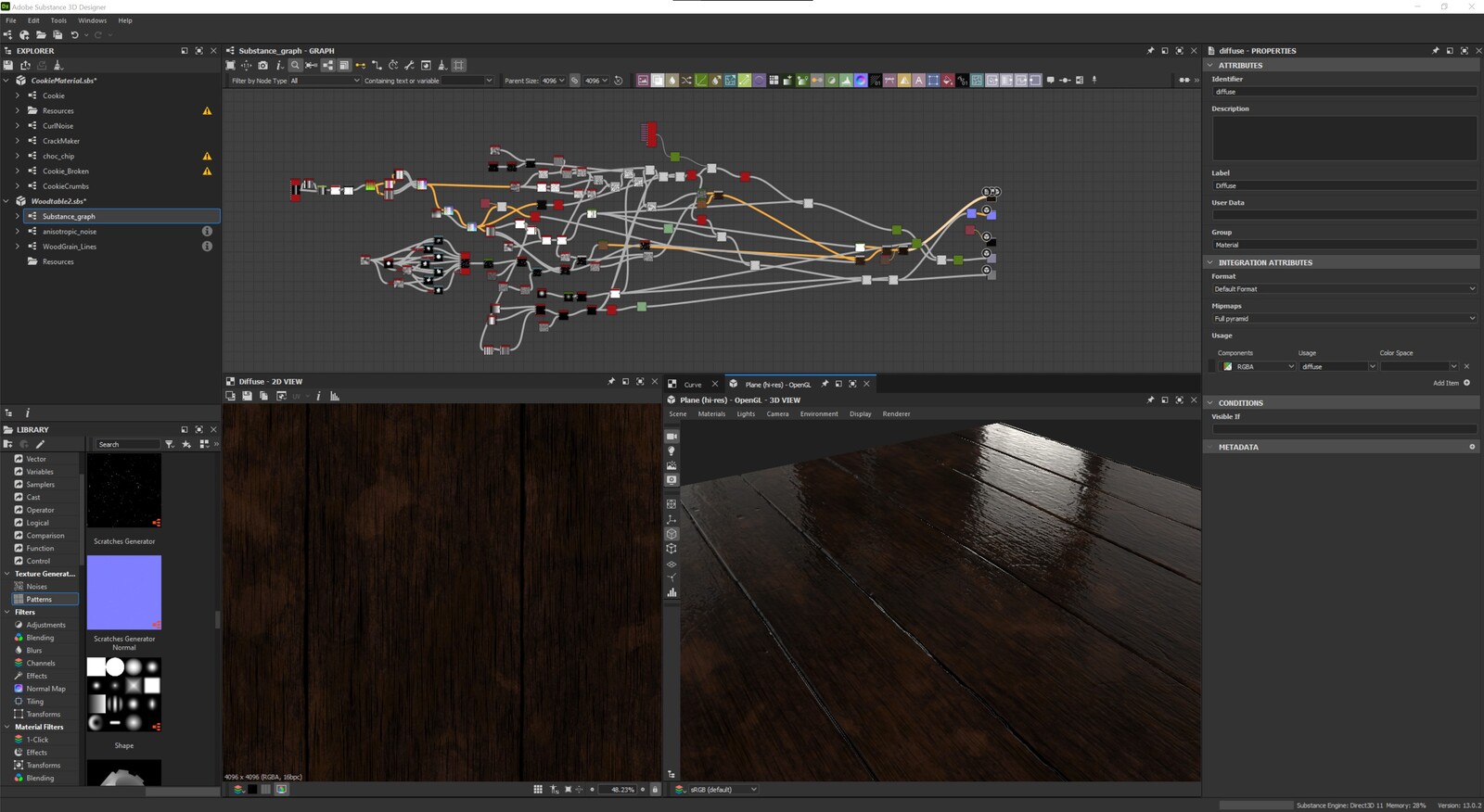Switch to the Curve tab

click(693, 385)
